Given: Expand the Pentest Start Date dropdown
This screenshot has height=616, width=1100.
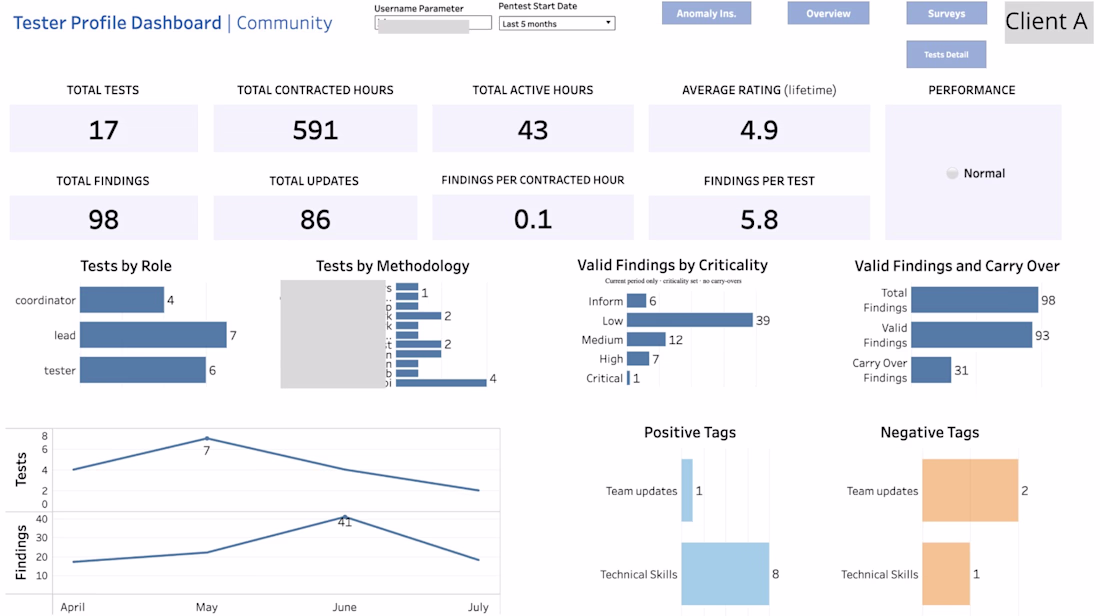Looking at the screenshot, I should [x=557, y=23].
